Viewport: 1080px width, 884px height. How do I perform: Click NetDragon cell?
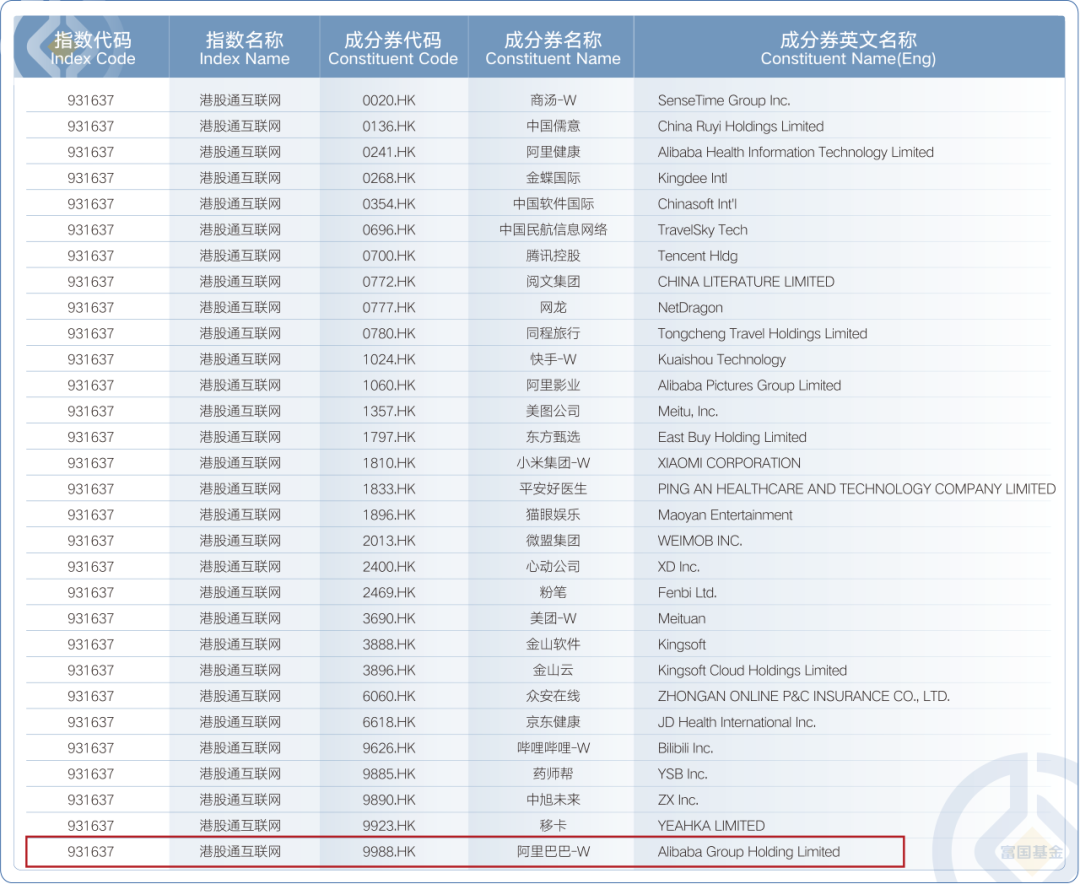pyautogui.click(x=690, y=308)
